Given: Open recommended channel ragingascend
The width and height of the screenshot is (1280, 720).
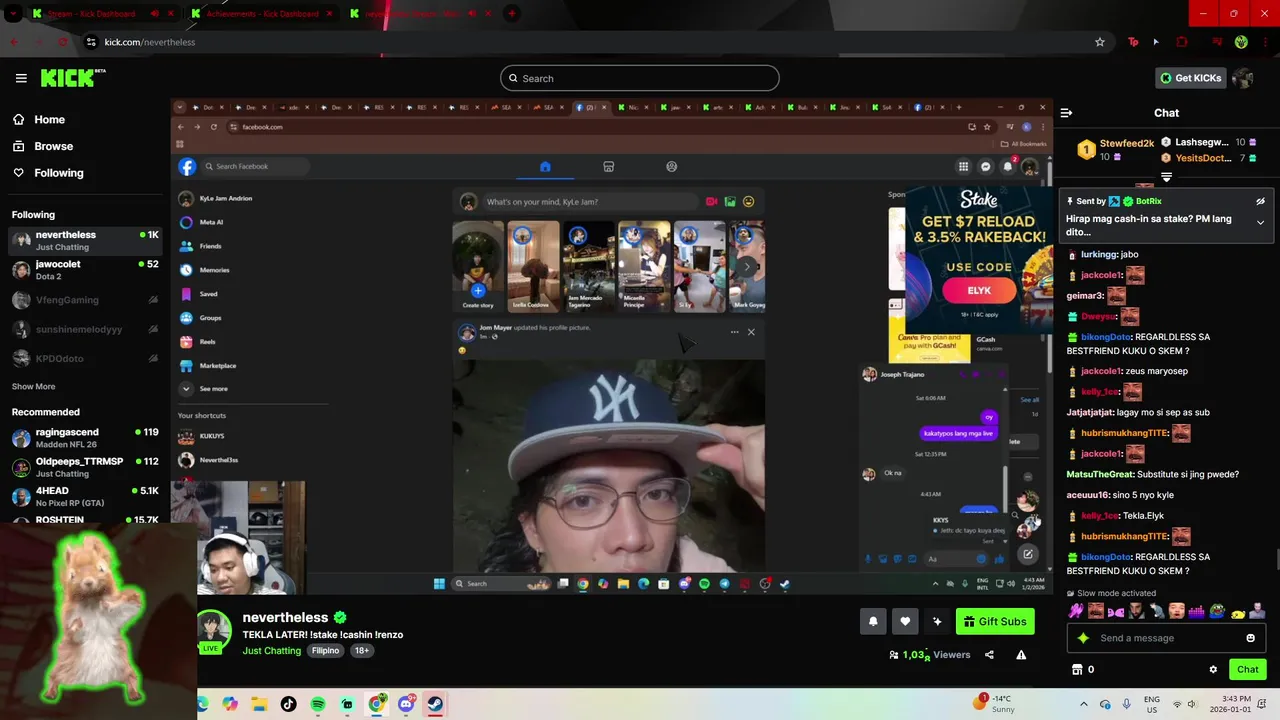Looking at the screenshot, I should [85, 438].
